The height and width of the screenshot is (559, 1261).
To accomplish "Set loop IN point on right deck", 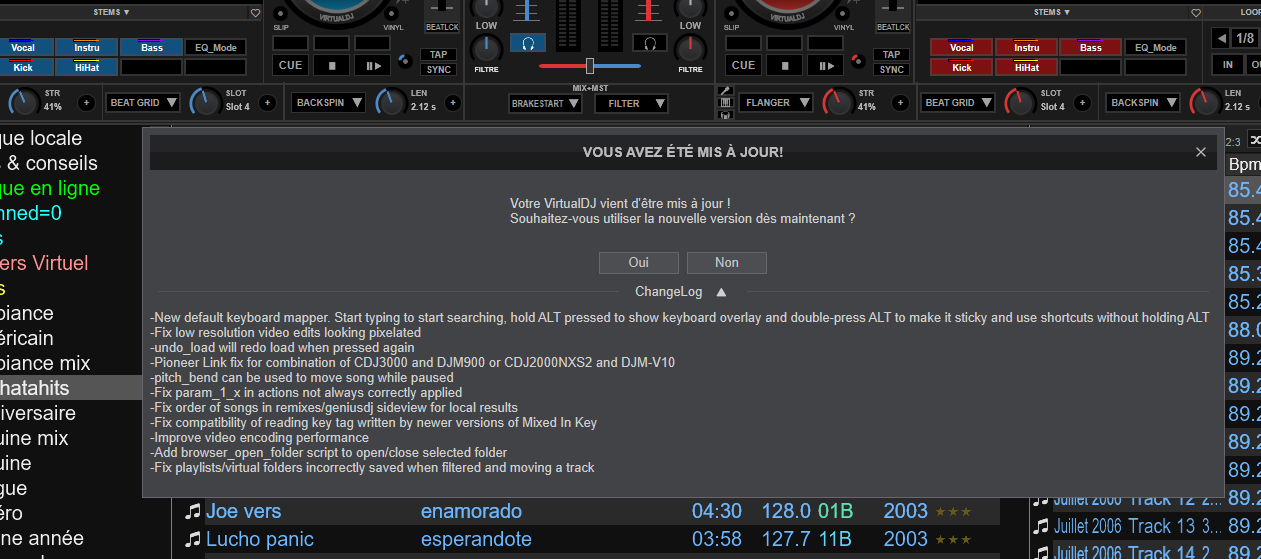I will click(x=1227, y=64).
